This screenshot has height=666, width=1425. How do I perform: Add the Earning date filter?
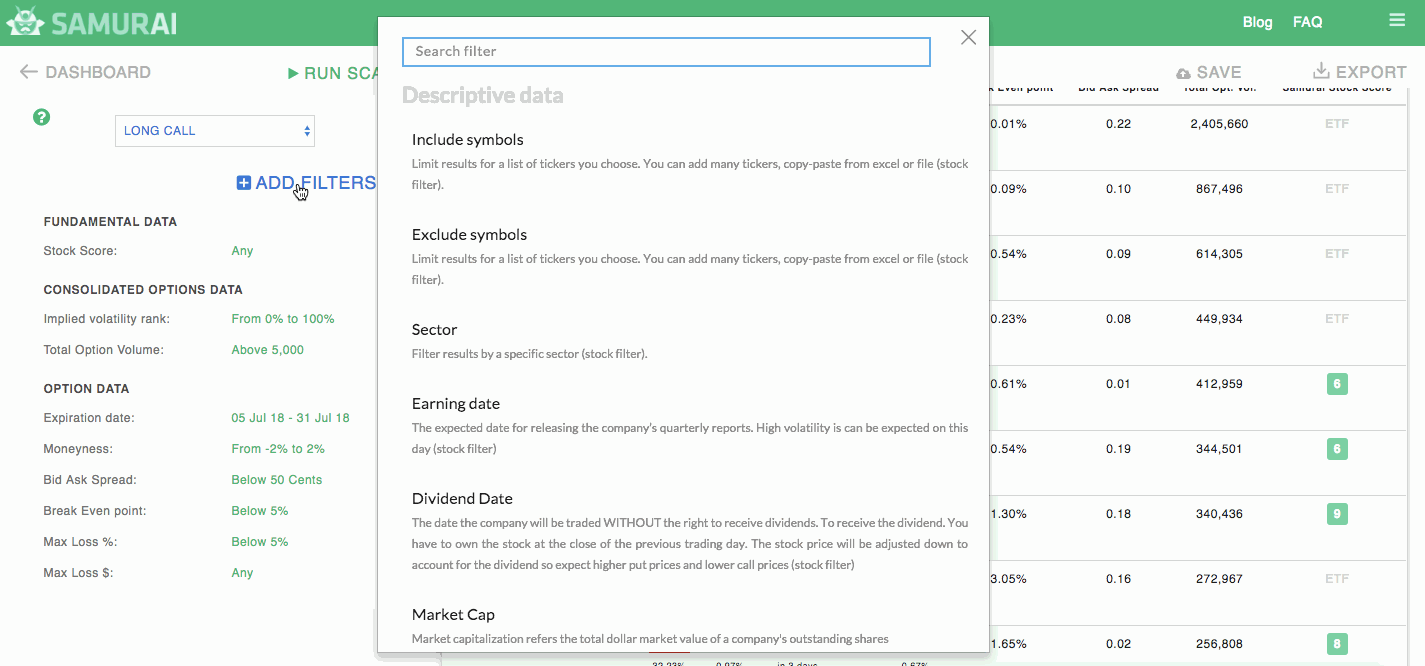[x=456, y=404]
